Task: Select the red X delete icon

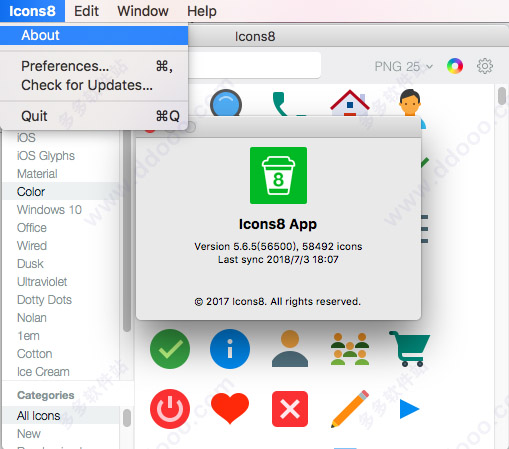Action: tap(290, 409)
